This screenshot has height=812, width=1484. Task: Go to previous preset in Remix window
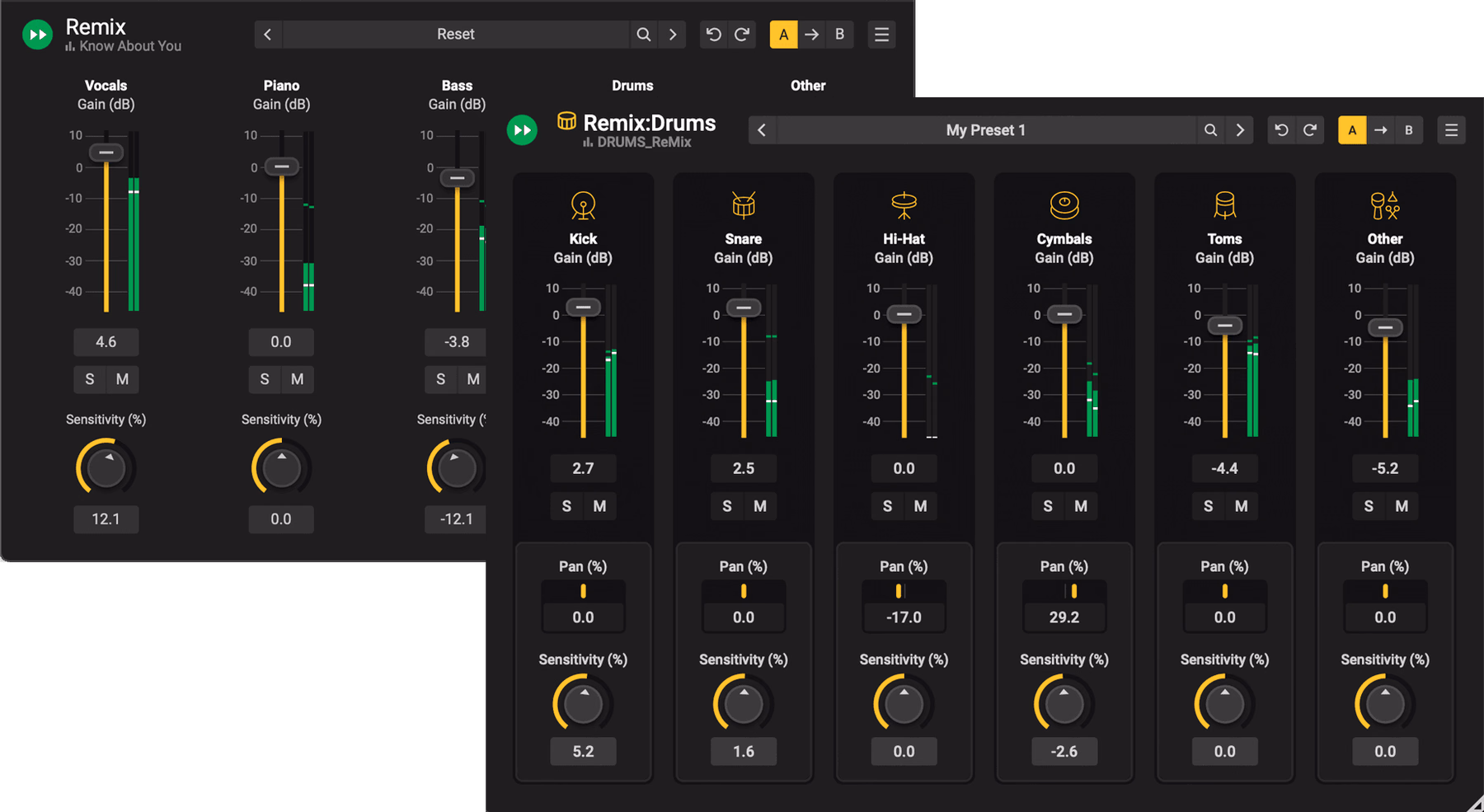[268, 35]
